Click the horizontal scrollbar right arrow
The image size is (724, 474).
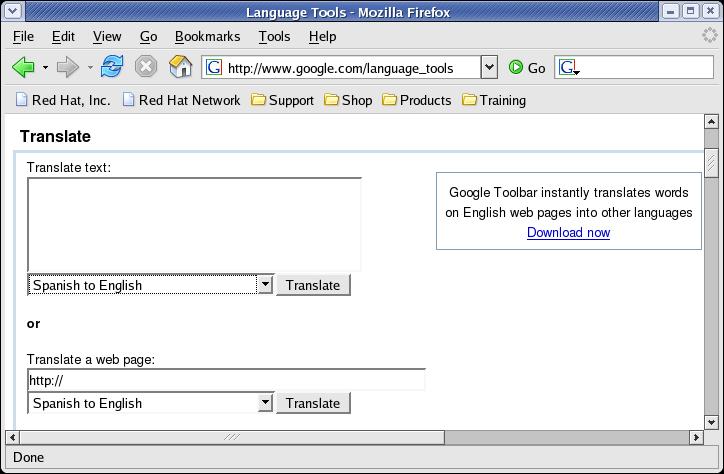[696, 437]
